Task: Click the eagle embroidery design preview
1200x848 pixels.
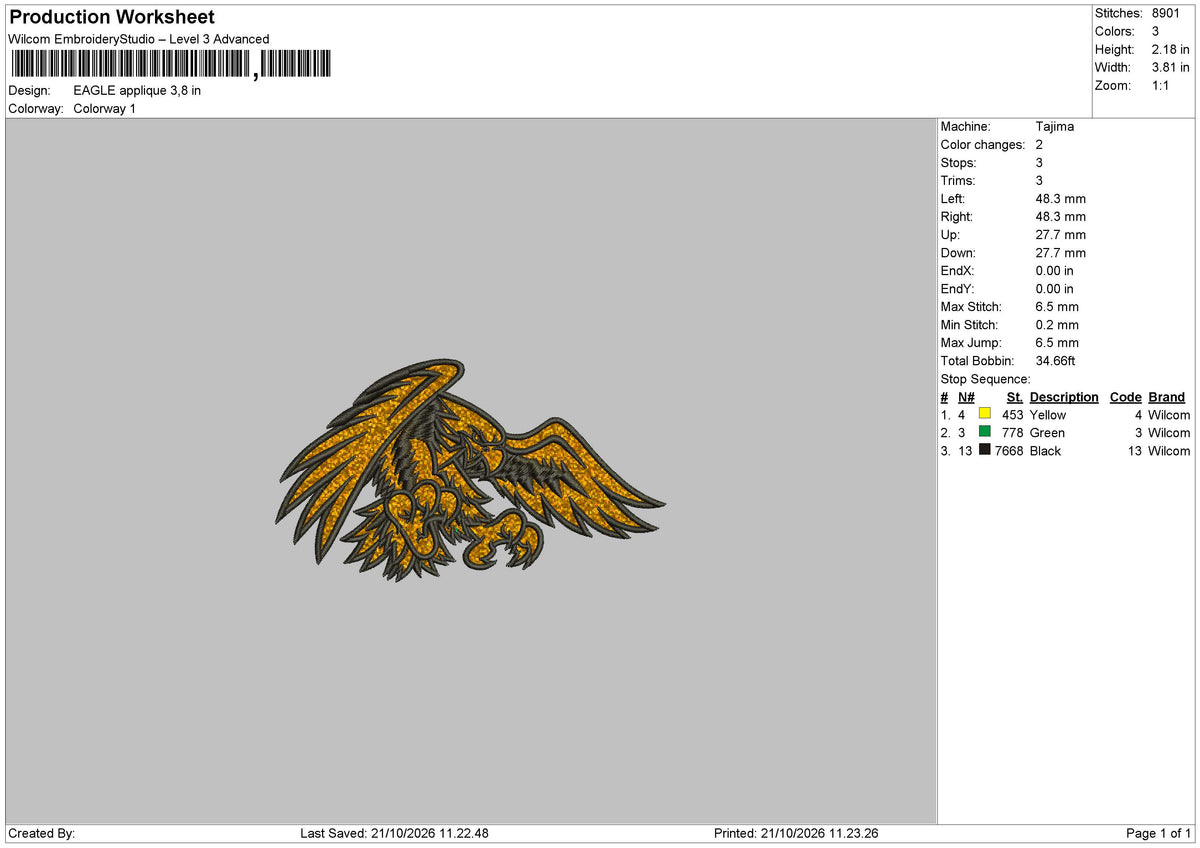Action: click(x=470, y=471)
